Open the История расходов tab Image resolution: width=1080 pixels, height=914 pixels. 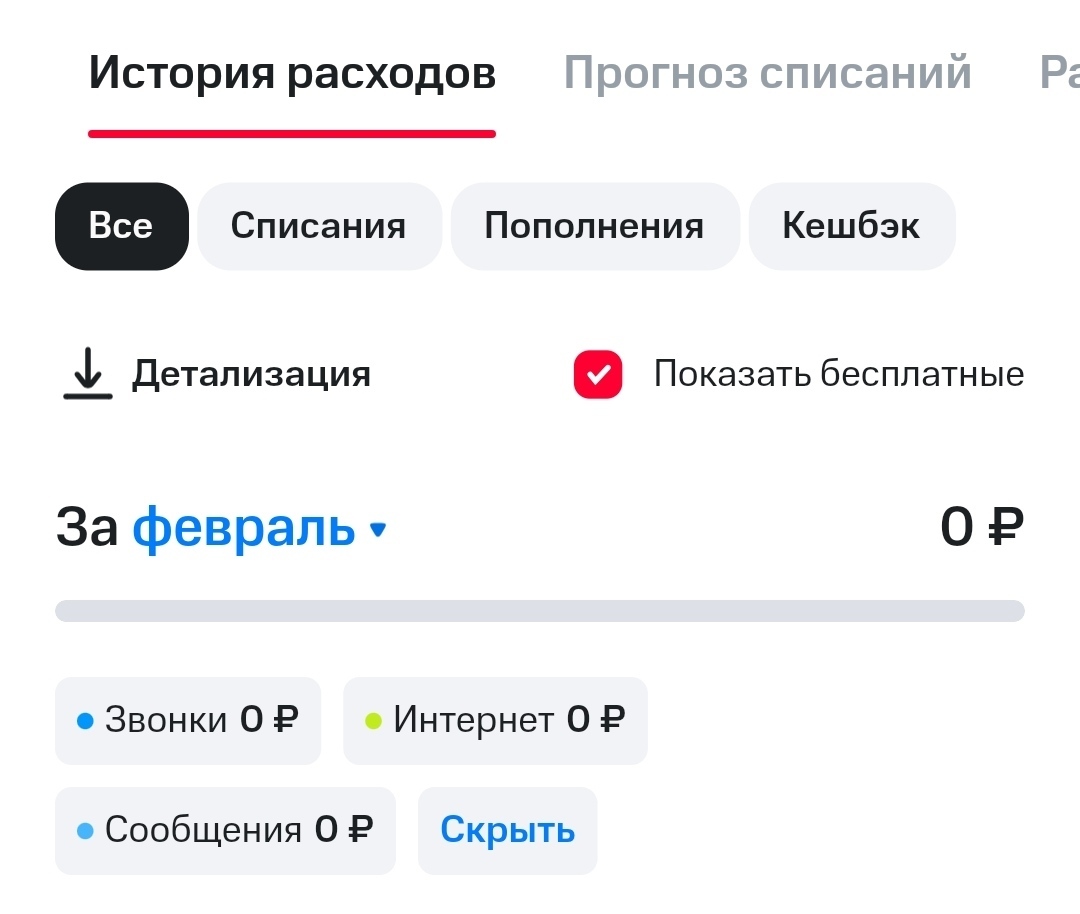(x=292, y=72)
